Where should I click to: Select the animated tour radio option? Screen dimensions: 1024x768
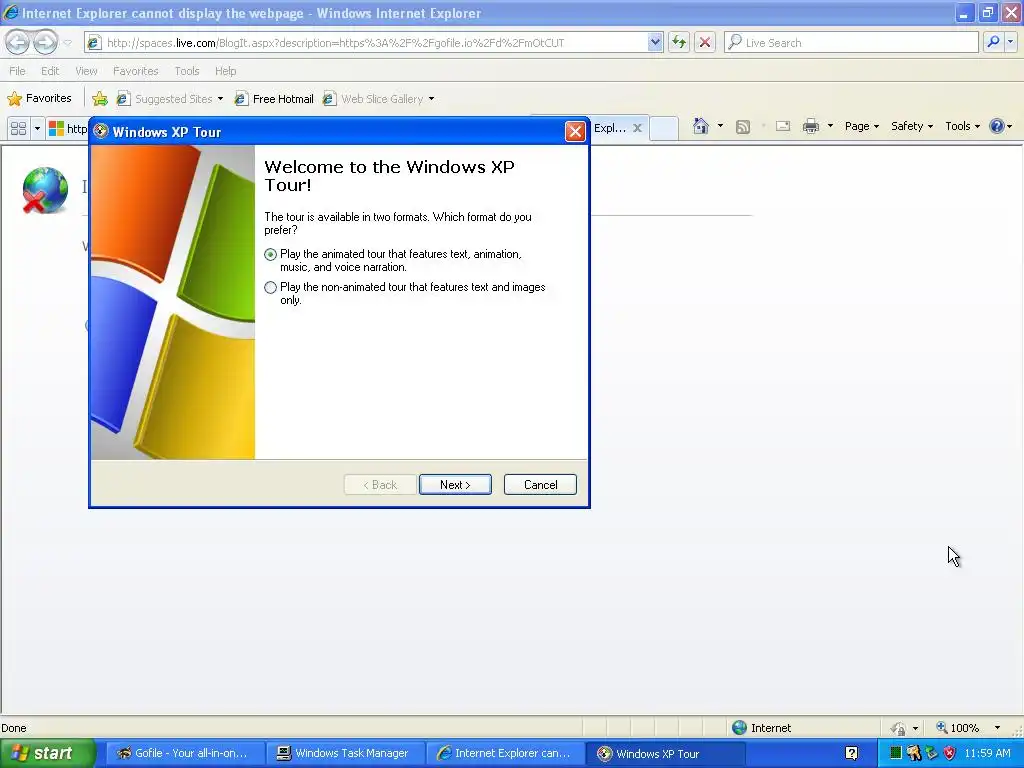pyautogui.click(x=270, y=254)
